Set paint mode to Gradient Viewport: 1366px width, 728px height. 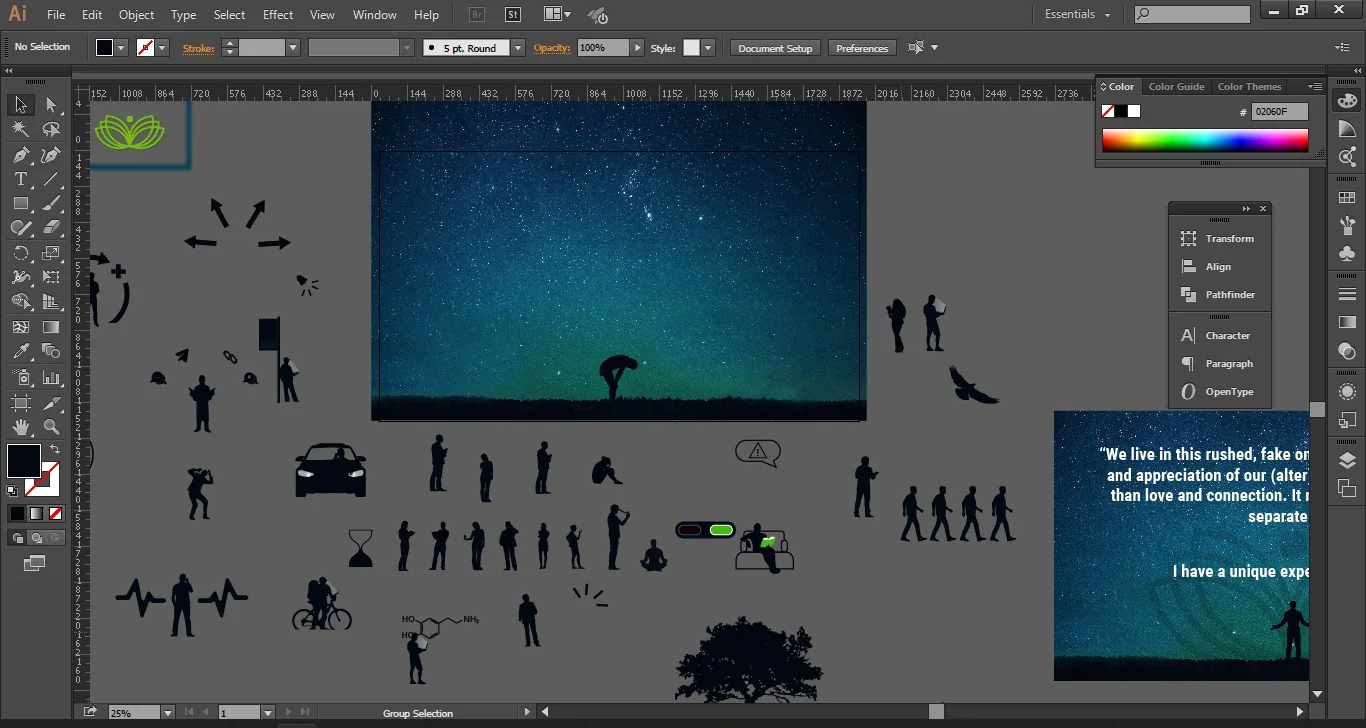[x=36, y=513]
